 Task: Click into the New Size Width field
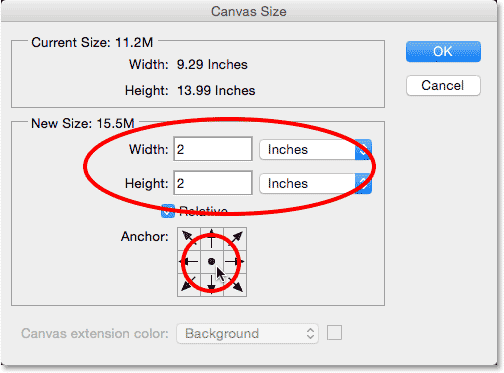point(213,149)
